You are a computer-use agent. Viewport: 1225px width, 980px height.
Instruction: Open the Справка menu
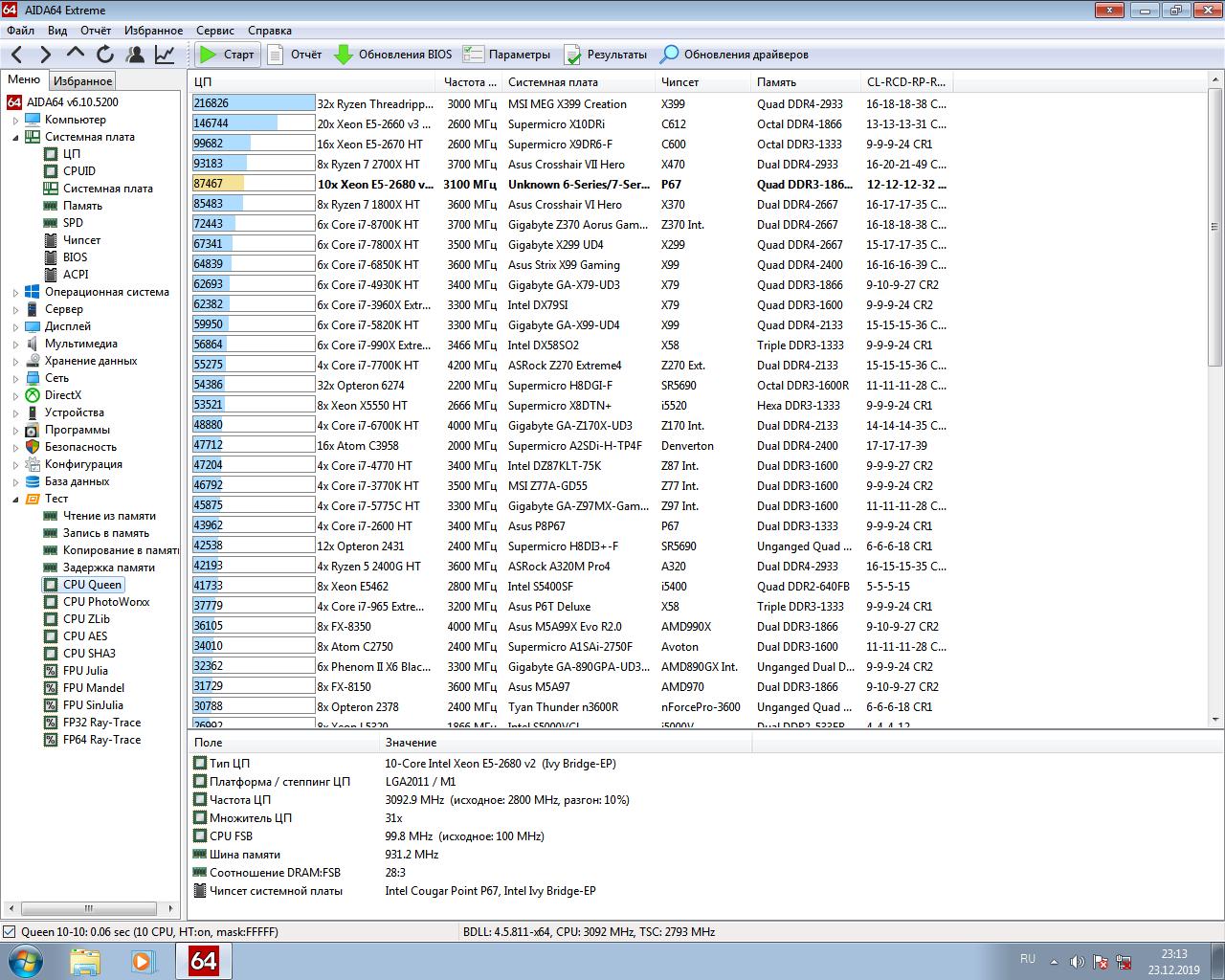click(x=269, y=31)
